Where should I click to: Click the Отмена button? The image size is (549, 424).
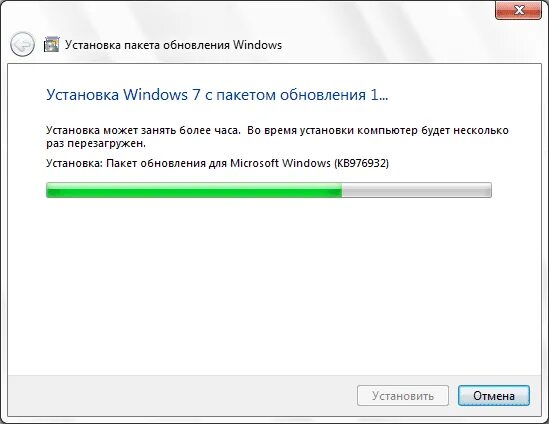point(494,396)
